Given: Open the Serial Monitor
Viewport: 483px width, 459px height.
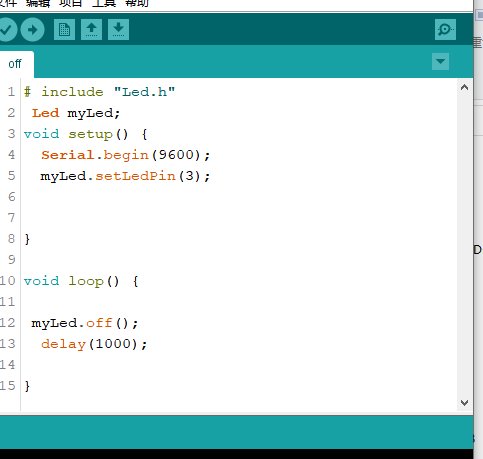Looking at the screenshot, I should (x=445, y=30).
